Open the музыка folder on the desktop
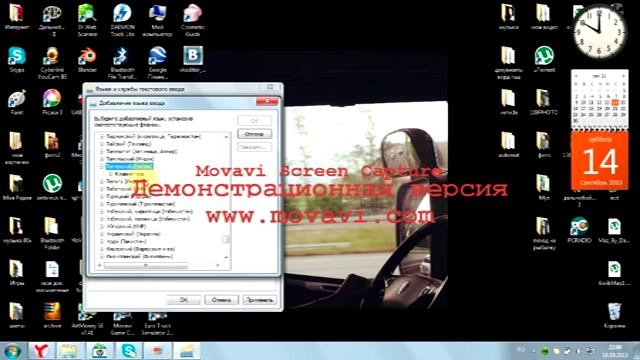This screenshot has width=640, height=360. (509, 17)
